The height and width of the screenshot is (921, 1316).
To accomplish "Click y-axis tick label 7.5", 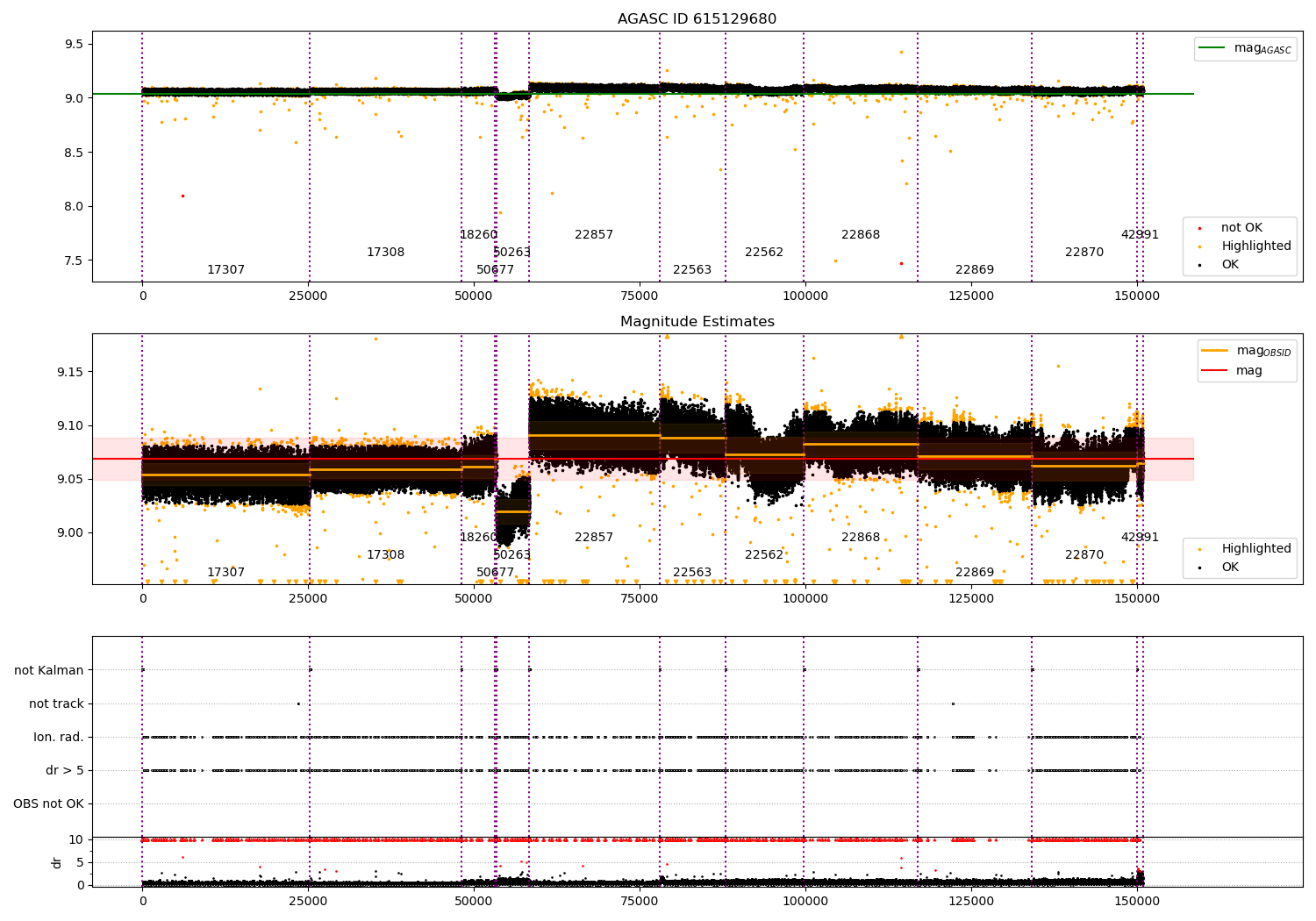I will click(x=75, y=261).
